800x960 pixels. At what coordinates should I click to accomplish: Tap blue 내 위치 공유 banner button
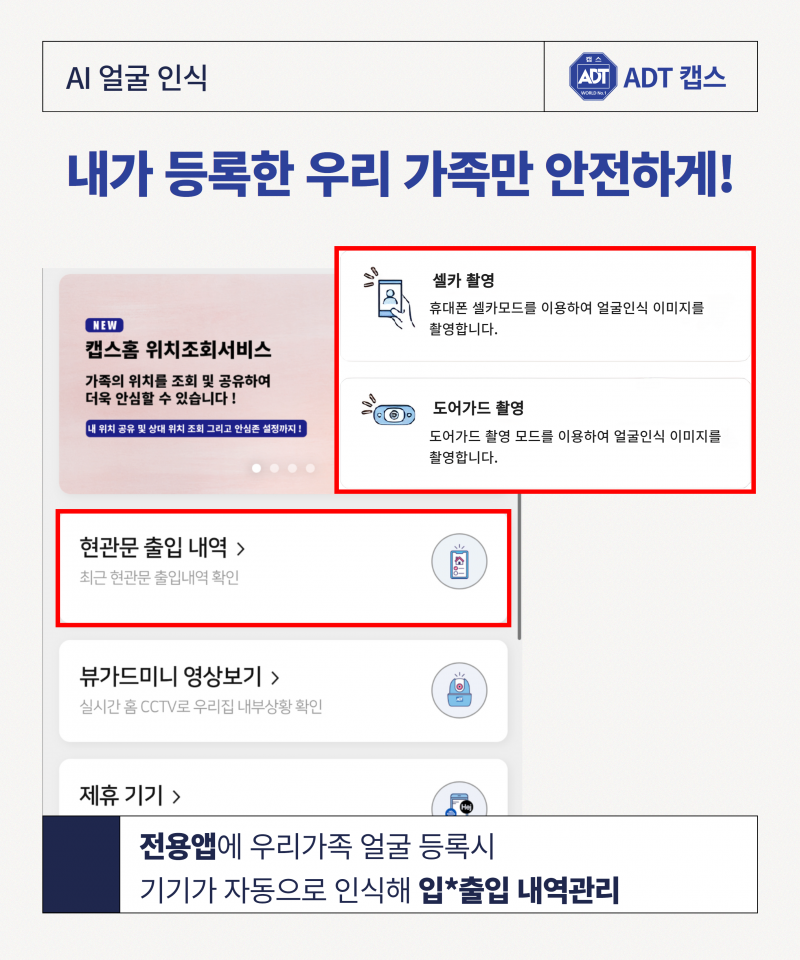196,429
